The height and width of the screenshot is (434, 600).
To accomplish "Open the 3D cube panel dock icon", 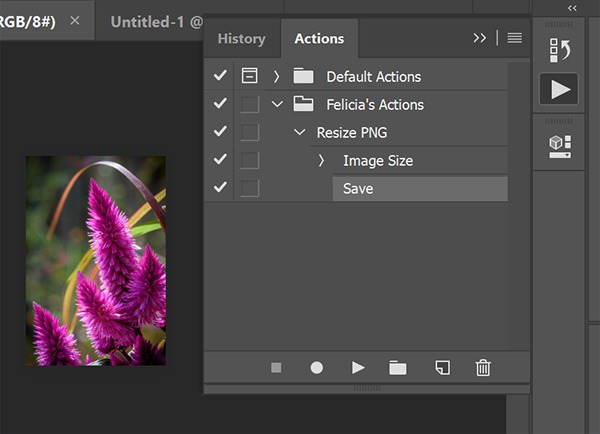I will (x=560, y=146).
